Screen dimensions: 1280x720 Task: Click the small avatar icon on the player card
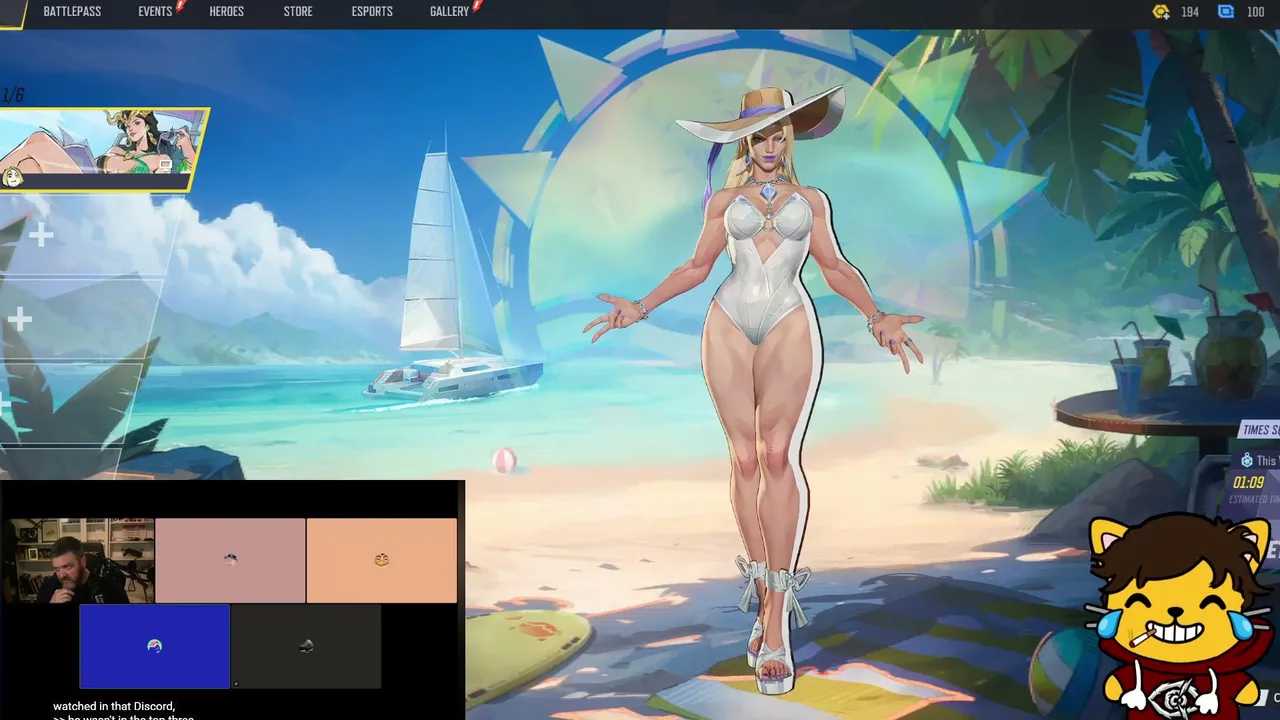[13, 178]
